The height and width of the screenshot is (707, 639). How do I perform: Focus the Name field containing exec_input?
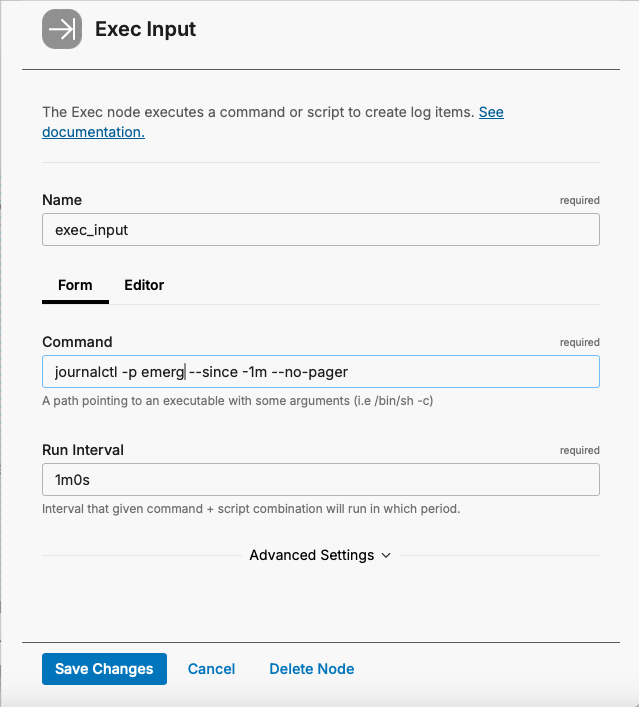[x=320, y=230]
